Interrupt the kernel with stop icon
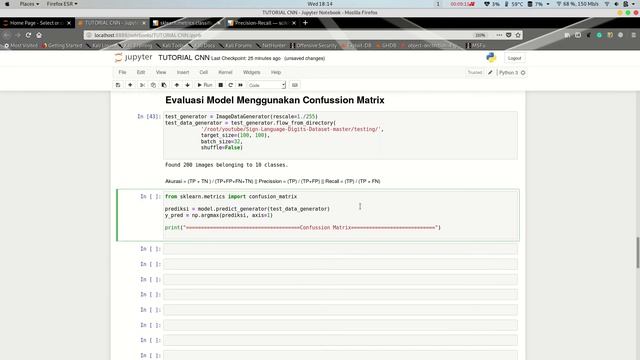 point(220,85)
